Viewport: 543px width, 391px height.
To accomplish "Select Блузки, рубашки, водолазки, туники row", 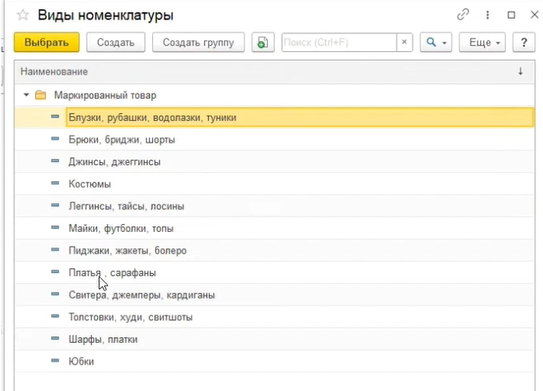I will coord(274,117).
